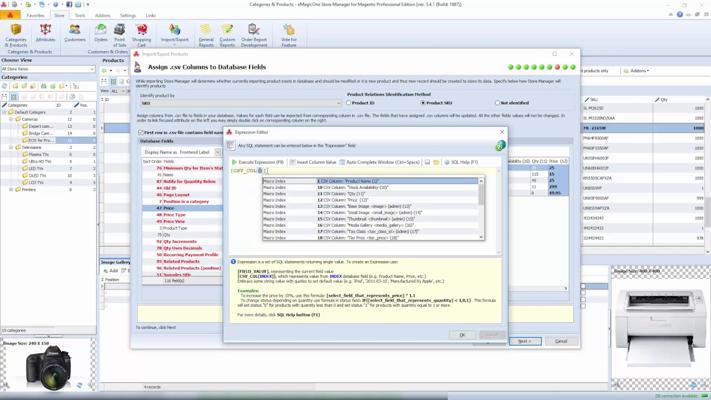Click Next in import wizard

pyautogui.click(x=525, y=341)
